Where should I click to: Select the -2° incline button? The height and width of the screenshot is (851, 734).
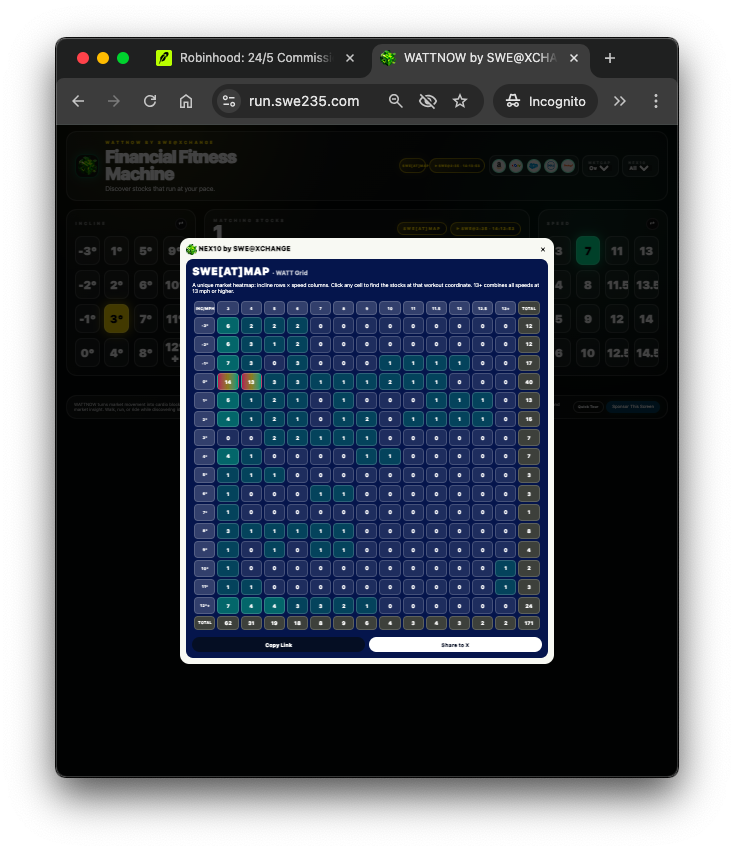click(x=87, y=285)
